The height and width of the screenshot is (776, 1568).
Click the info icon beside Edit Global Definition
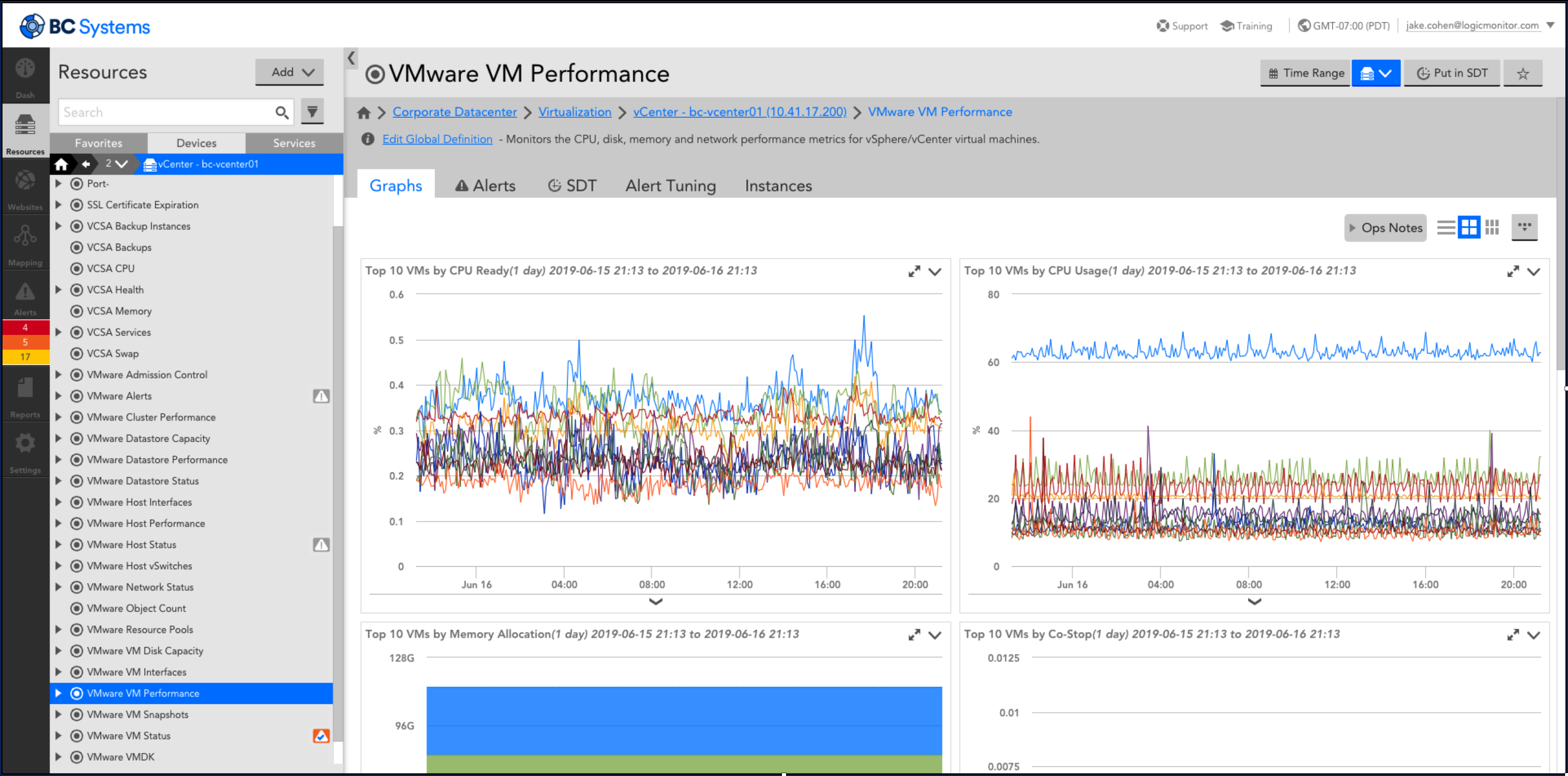point(367,140)
